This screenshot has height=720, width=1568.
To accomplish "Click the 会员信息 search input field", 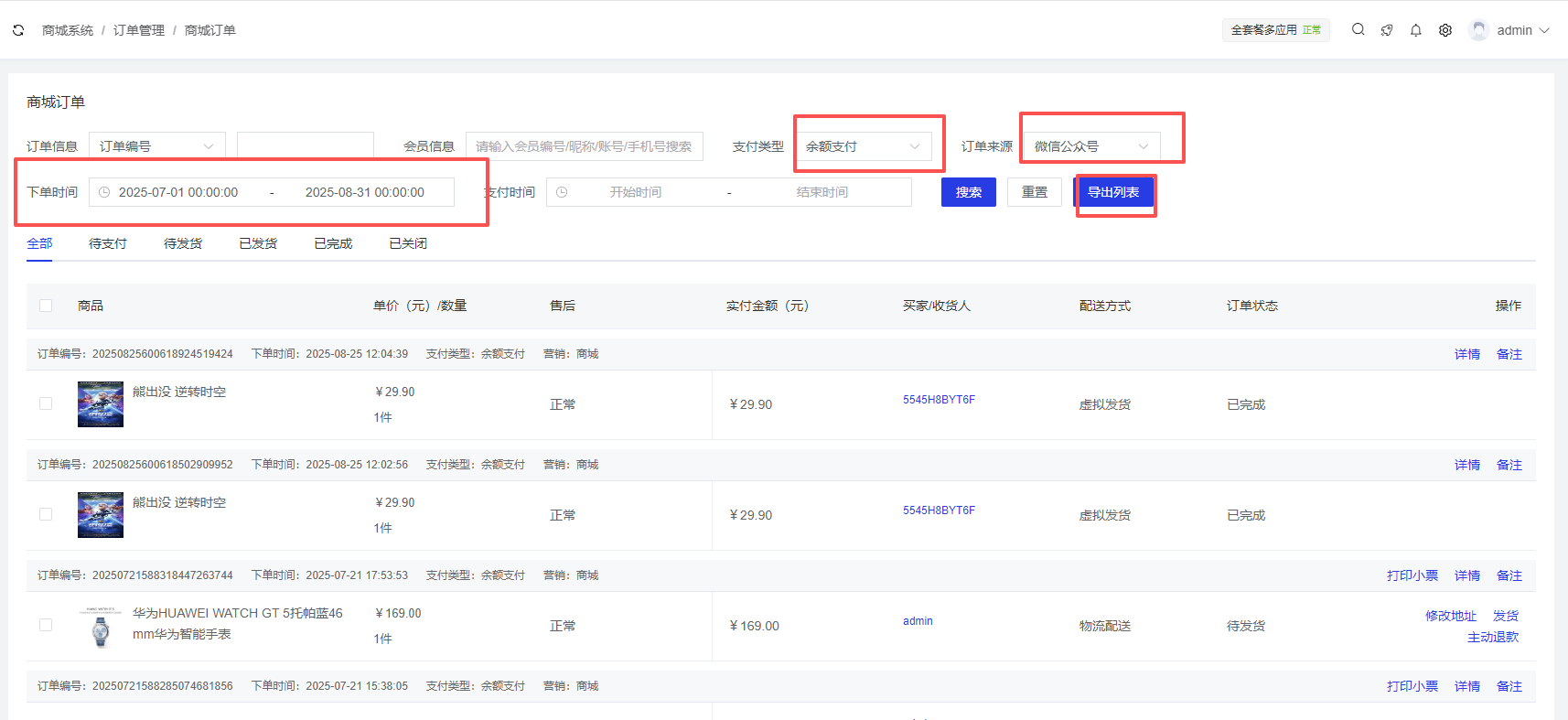I will point(584,146).
